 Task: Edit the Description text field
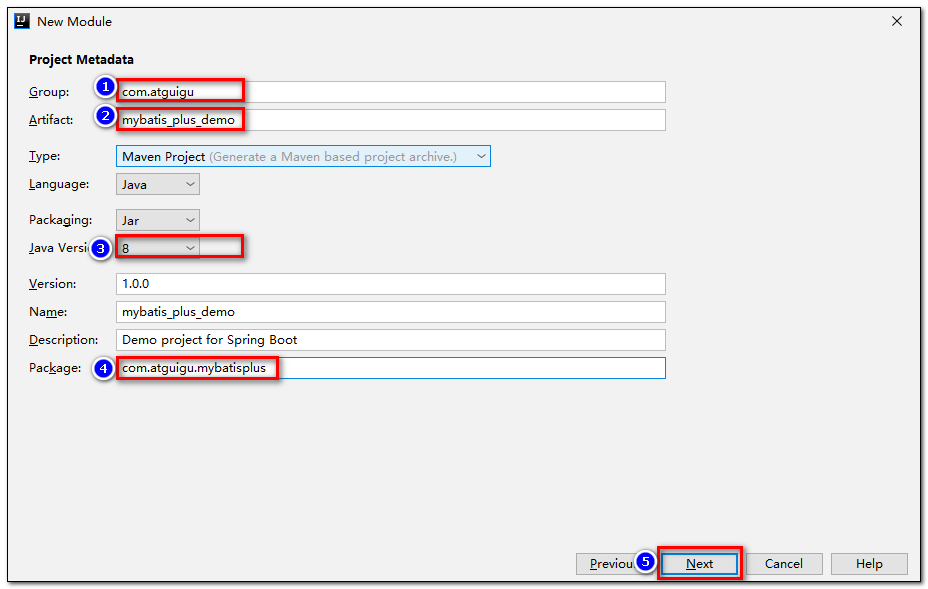[390, 340]
